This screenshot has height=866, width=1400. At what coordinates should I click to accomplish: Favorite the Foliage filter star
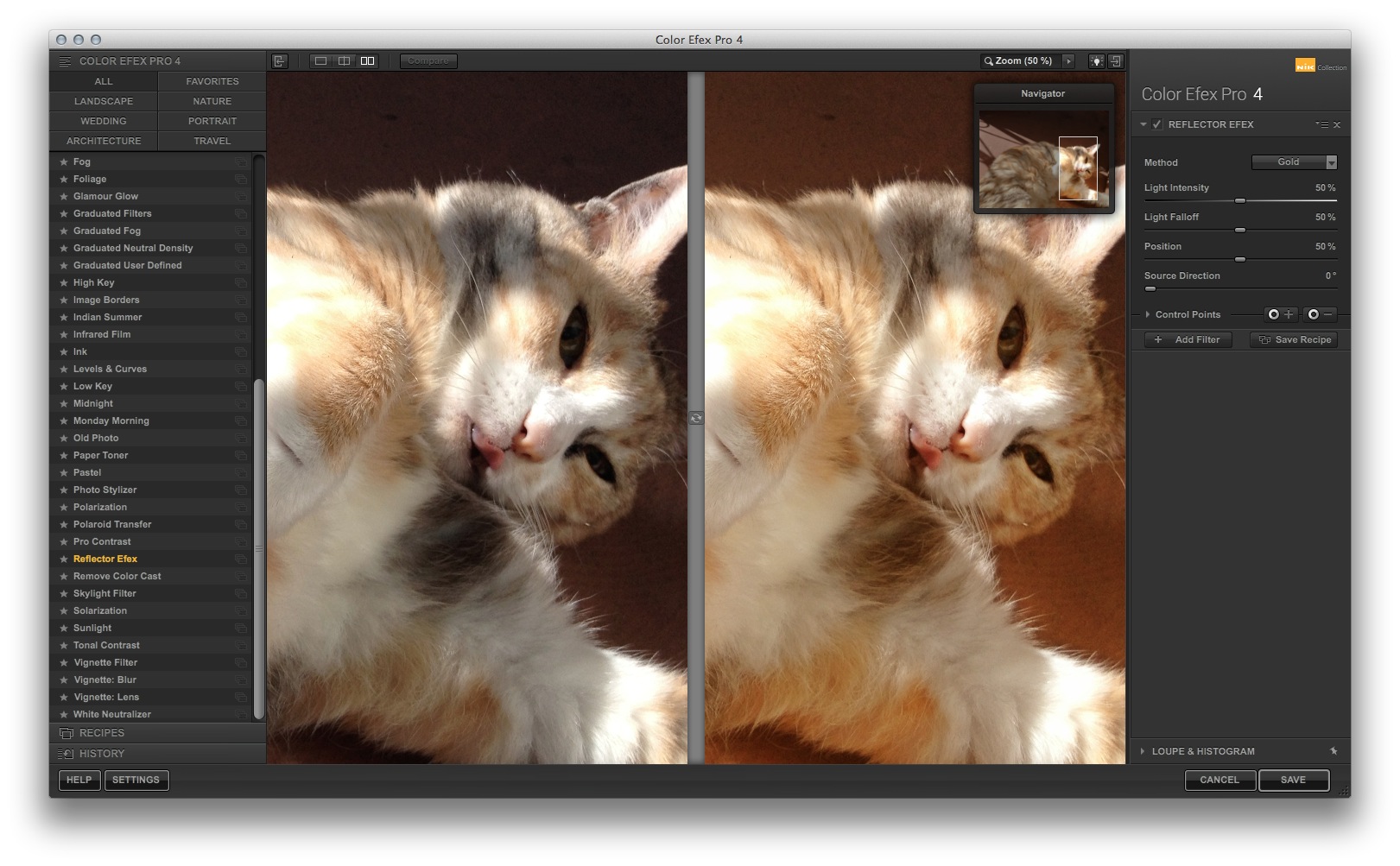pyautogui.click(x=64, y=179)
